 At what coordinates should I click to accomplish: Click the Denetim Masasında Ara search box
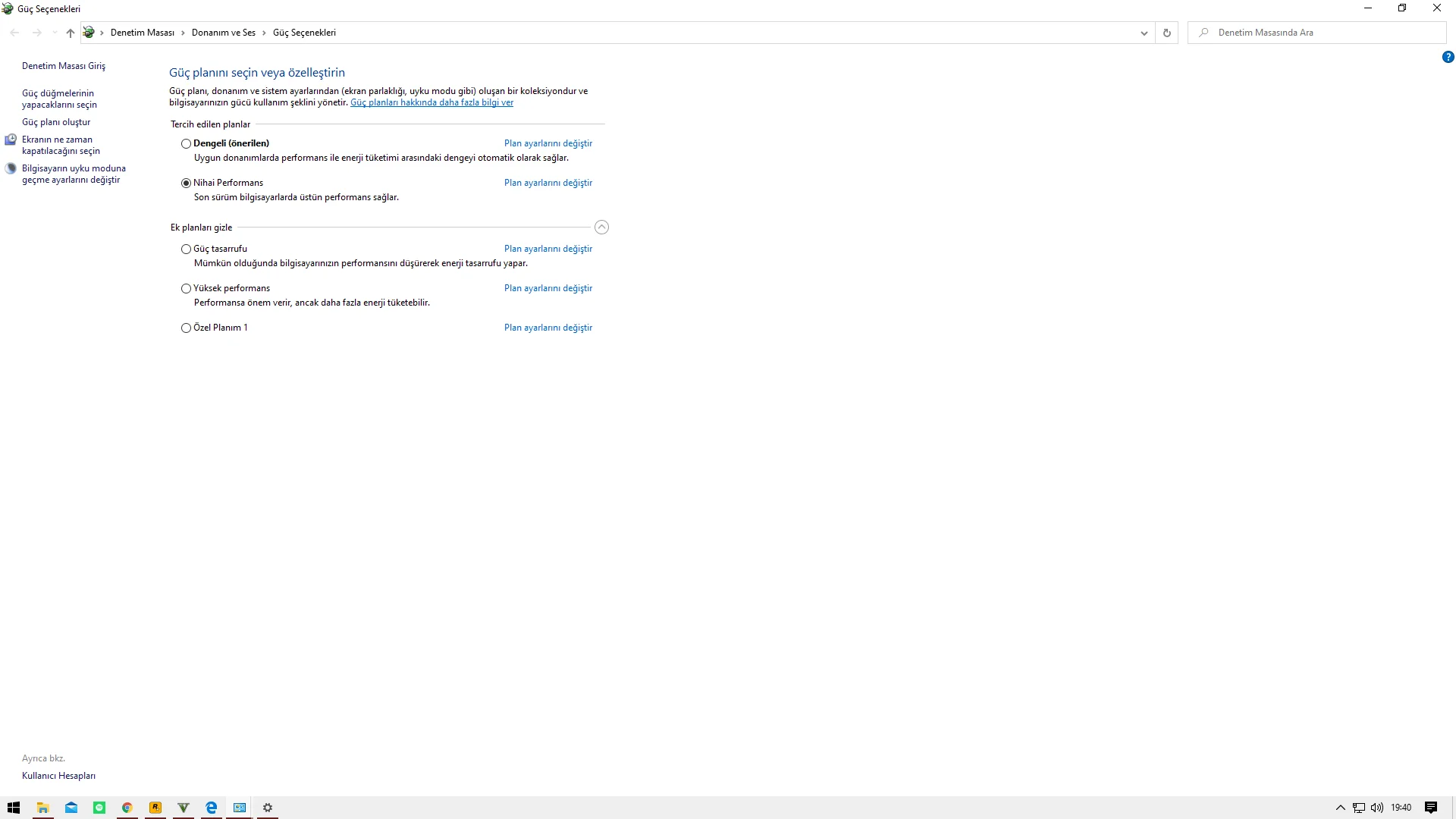point(1319,33)
